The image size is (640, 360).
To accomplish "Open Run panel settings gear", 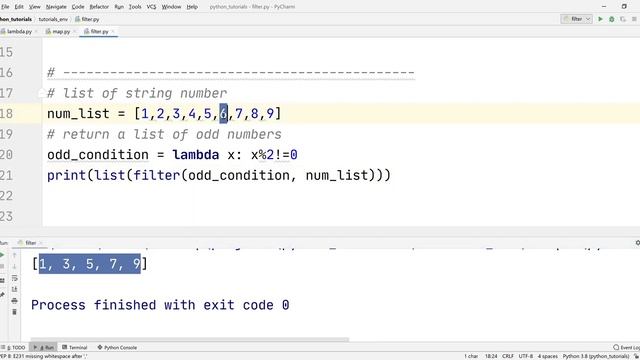I will point(637,243).
